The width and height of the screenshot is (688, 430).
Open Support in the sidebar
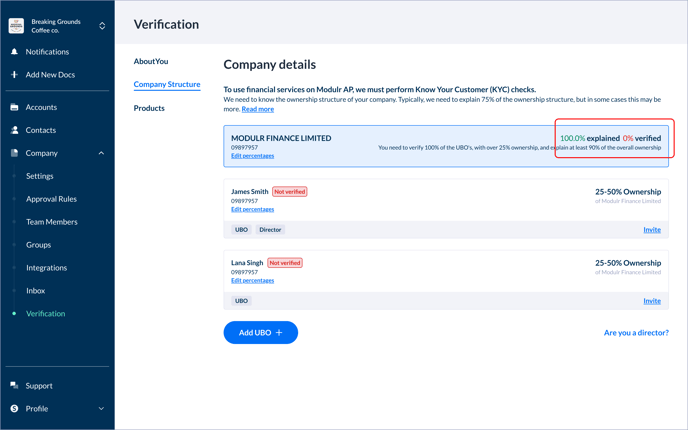coord(39,386)
